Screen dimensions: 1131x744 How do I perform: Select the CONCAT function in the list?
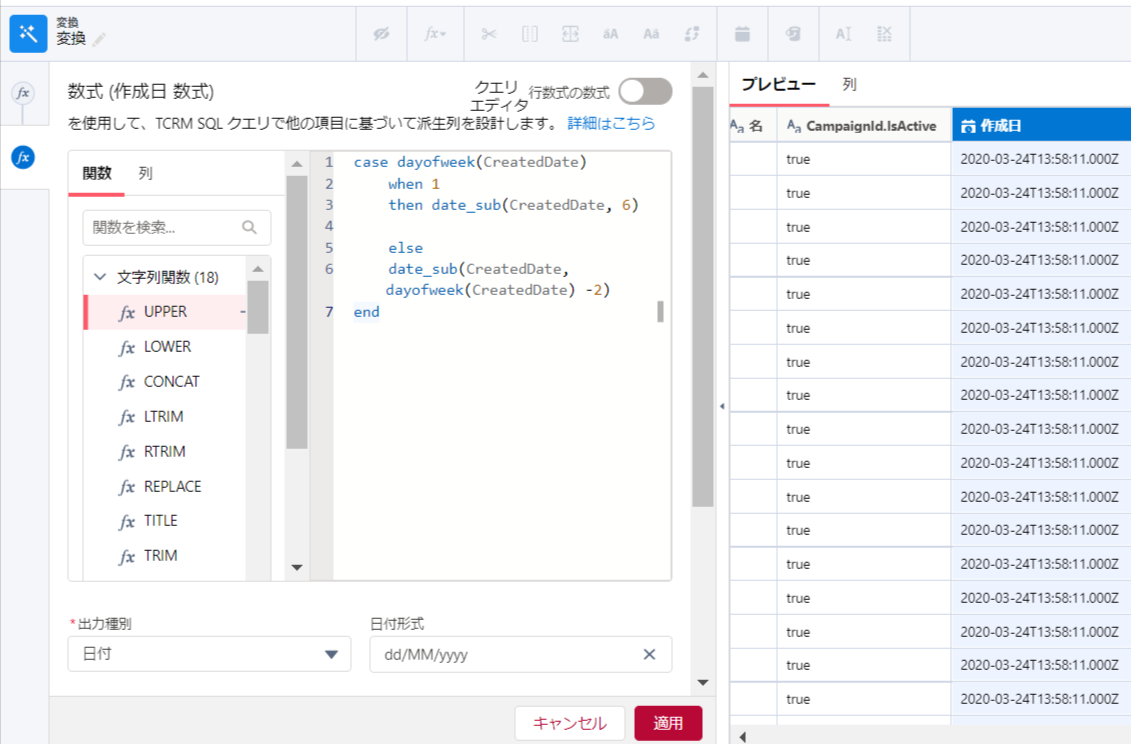pos(171,382)
